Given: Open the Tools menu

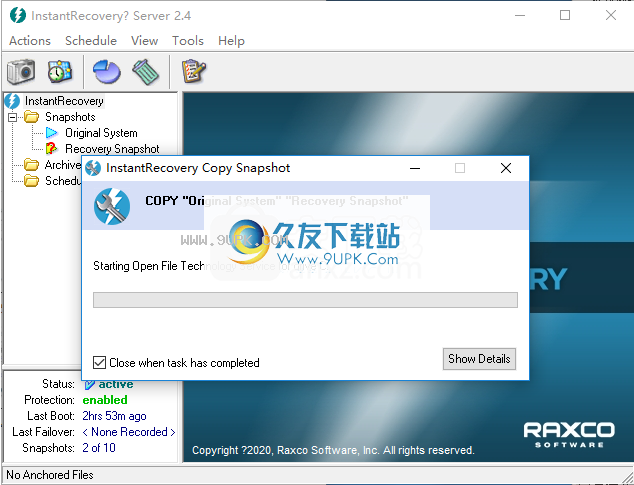Looking at the screenshot, I should pyautogui.click(x=188, y=41).
